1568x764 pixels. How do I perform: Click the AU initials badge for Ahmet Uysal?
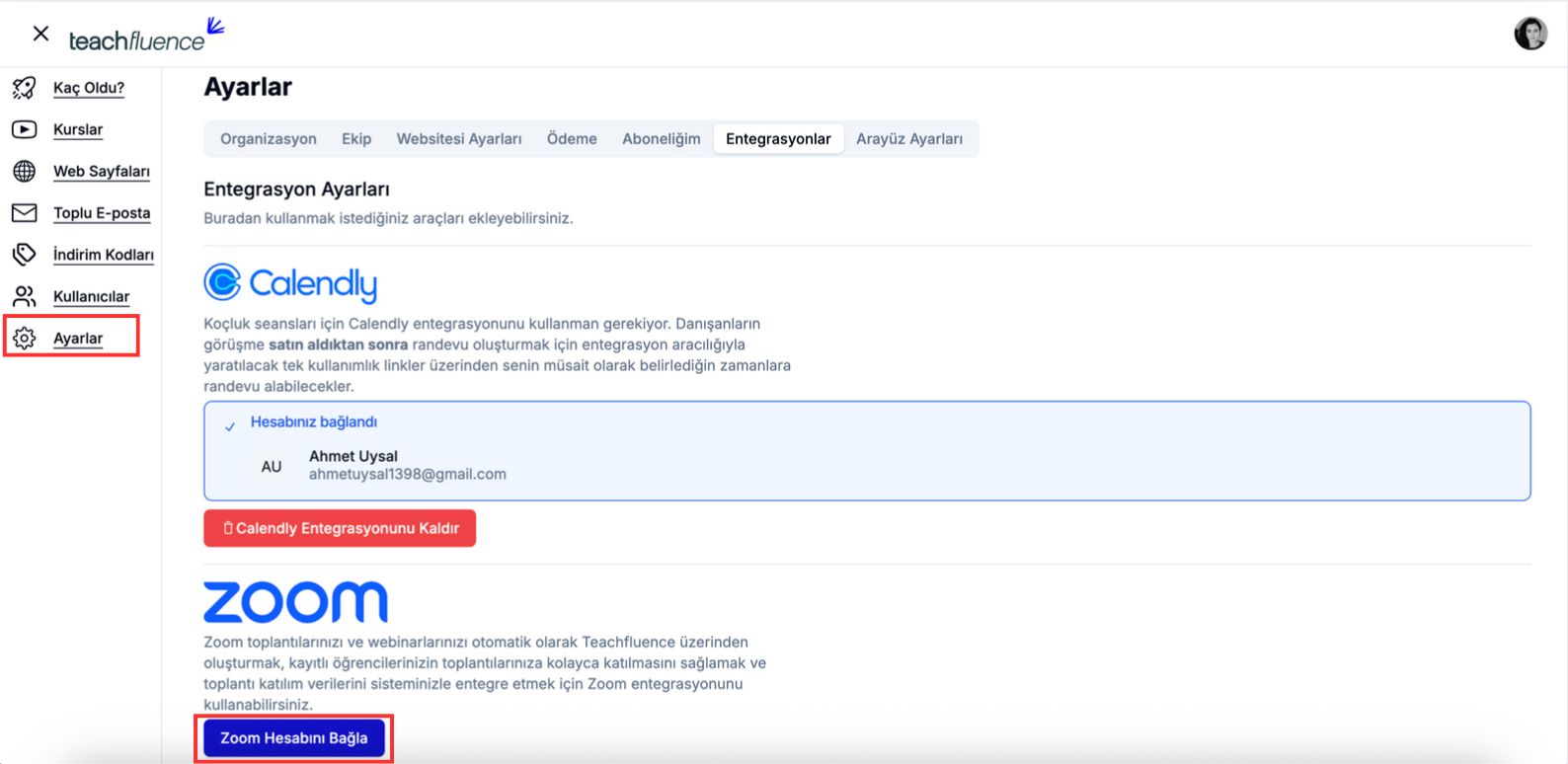(272, 467)
